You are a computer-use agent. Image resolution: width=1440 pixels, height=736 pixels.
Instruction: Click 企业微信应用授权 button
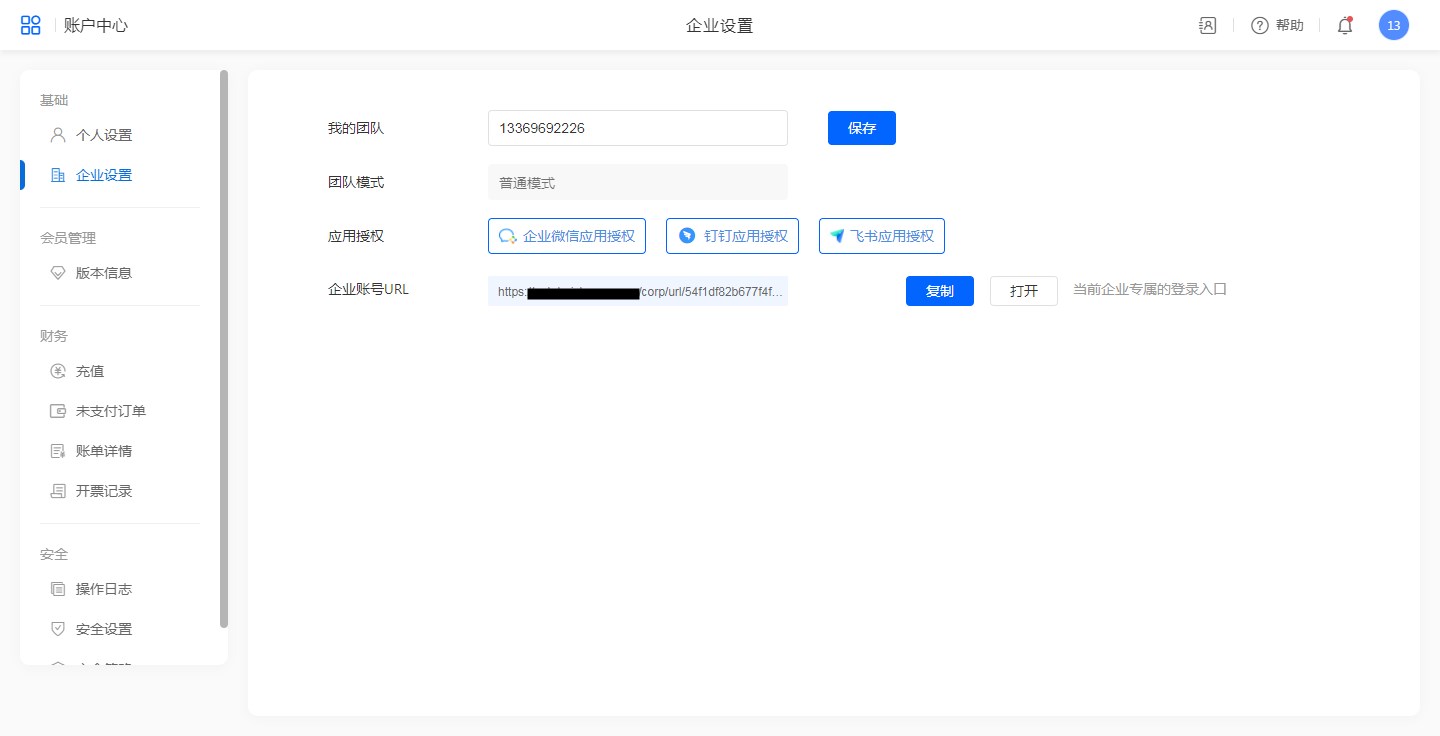point(567,236)
